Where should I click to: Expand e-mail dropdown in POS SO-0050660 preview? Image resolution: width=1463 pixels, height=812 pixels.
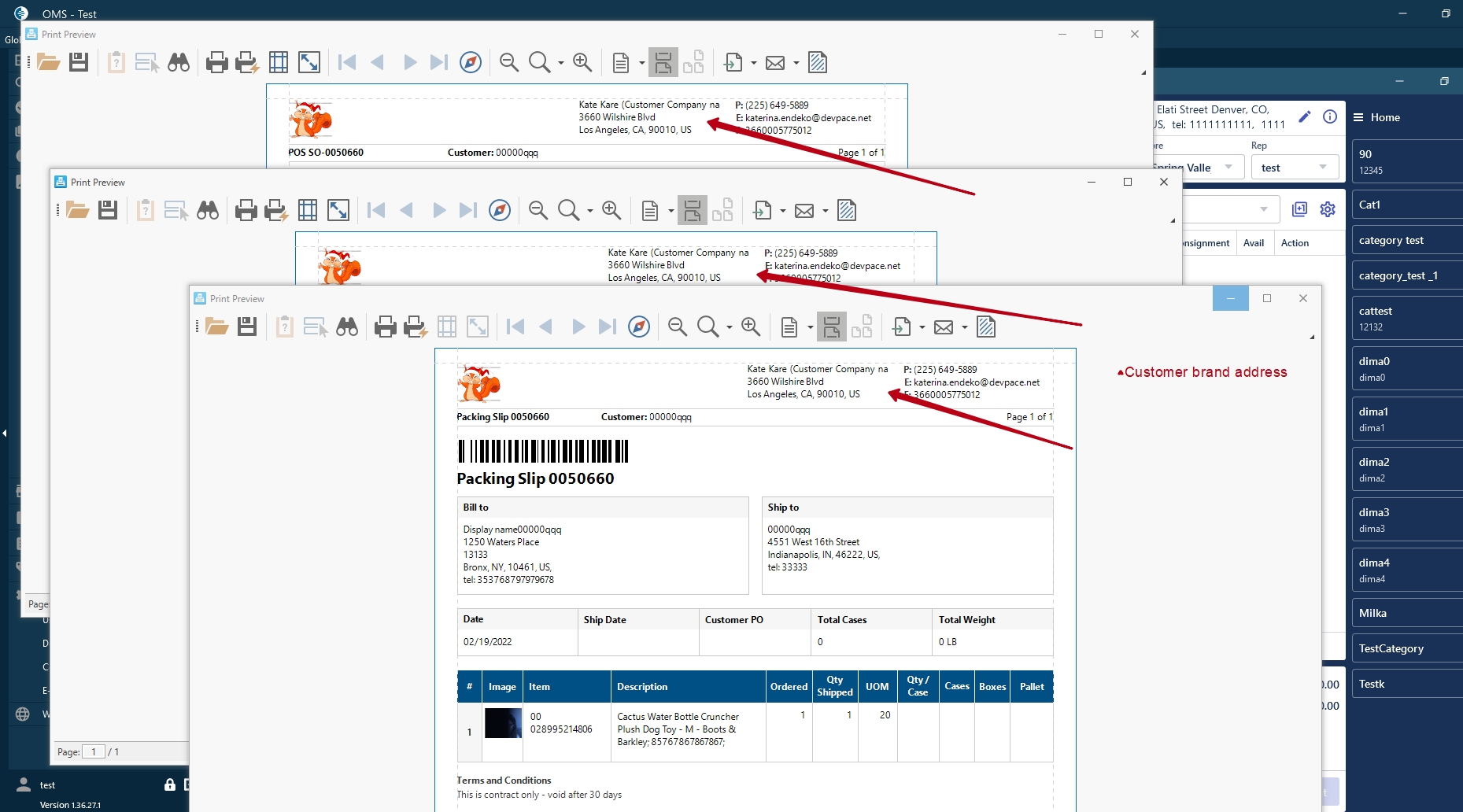(x=796, y=63)
